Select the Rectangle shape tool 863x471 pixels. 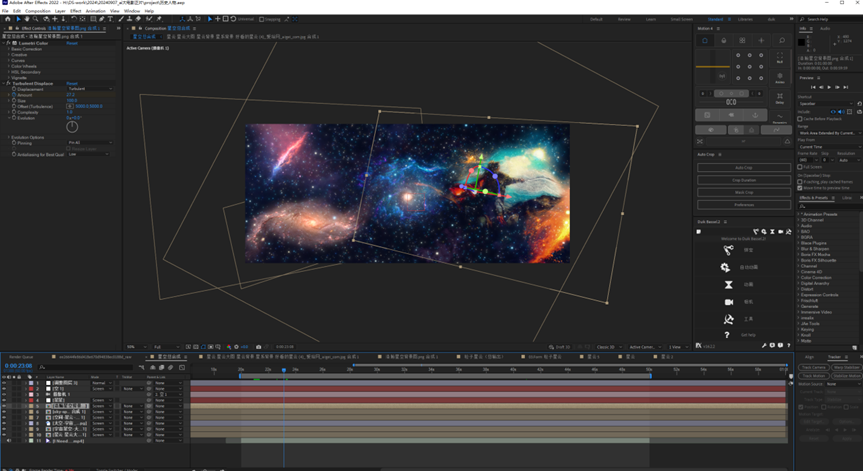(94, 19)
